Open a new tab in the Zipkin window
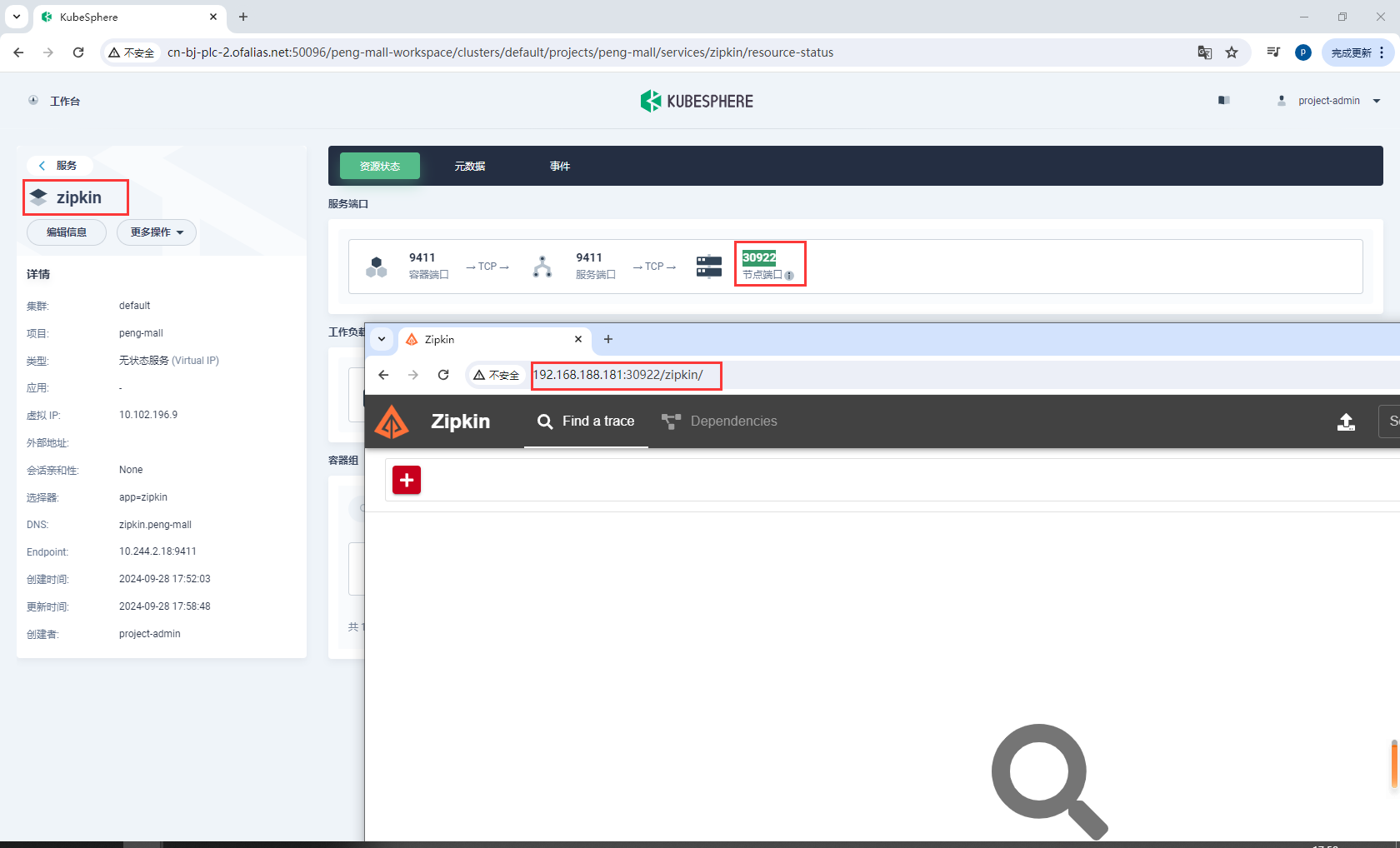The height and width of the screenshot is (848, 1400). tap(608, 339)
